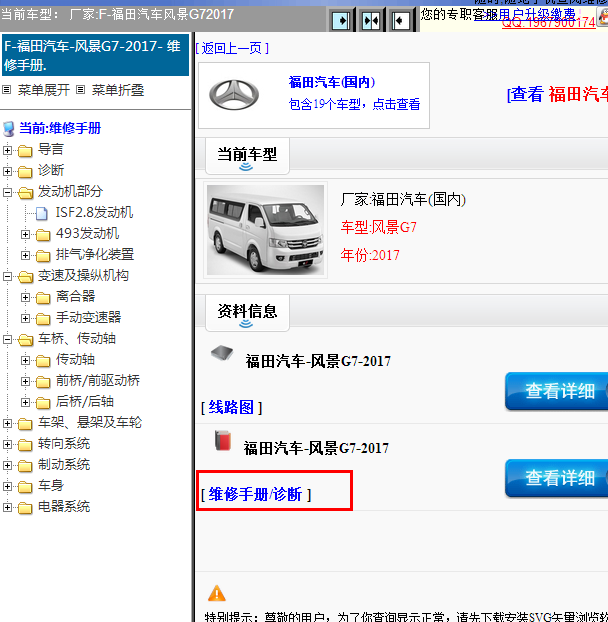Click the F-福田汽车-风景G7-2017-维修手册 header

click(95, 55)
